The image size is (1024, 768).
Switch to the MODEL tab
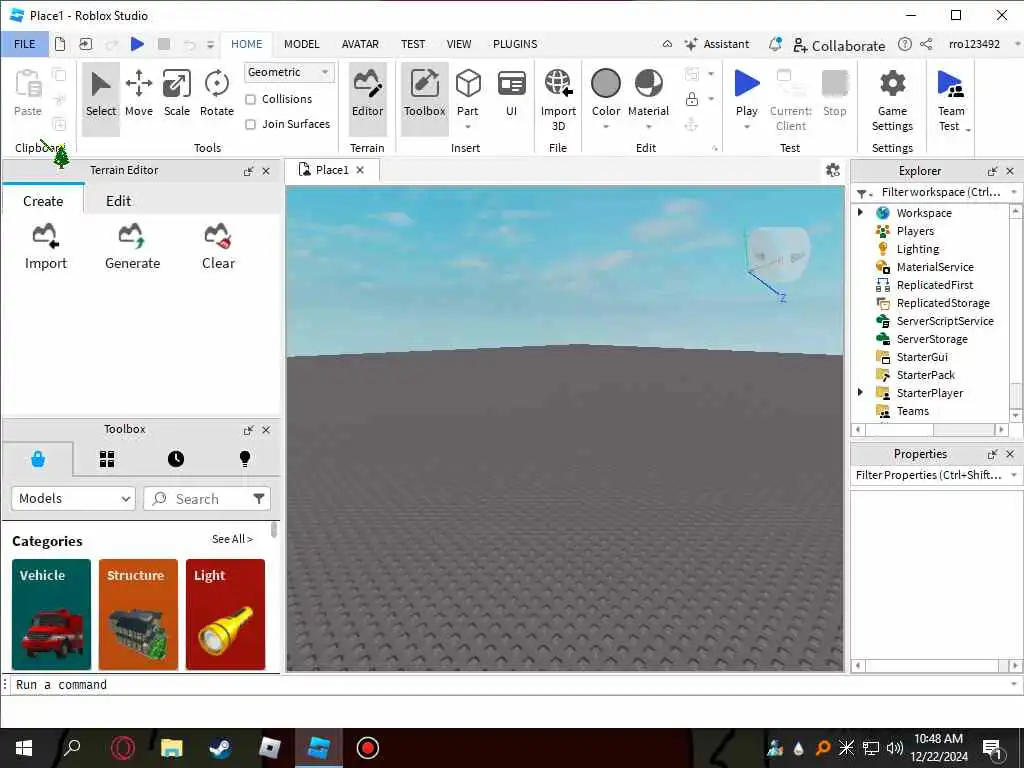302,44
